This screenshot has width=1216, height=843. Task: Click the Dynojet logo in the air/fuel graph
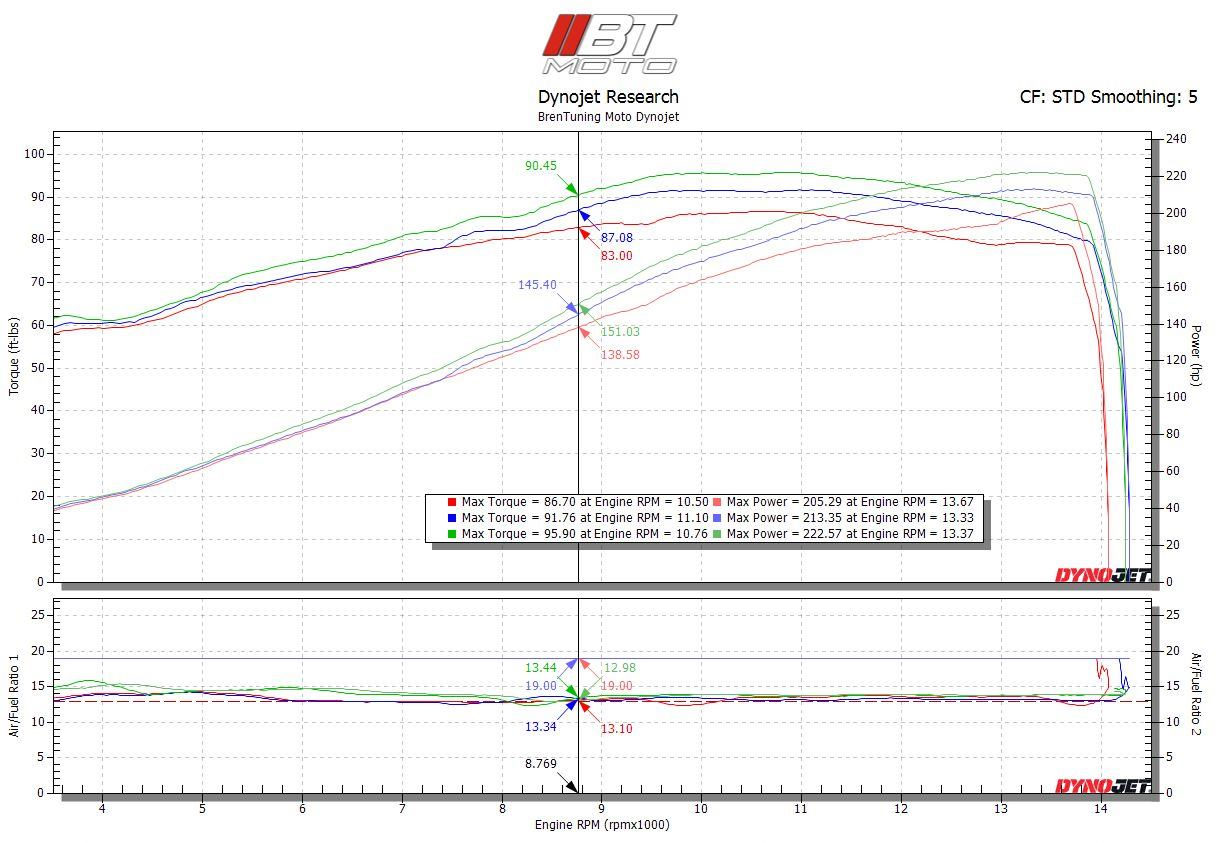(x=1103, y=785)
